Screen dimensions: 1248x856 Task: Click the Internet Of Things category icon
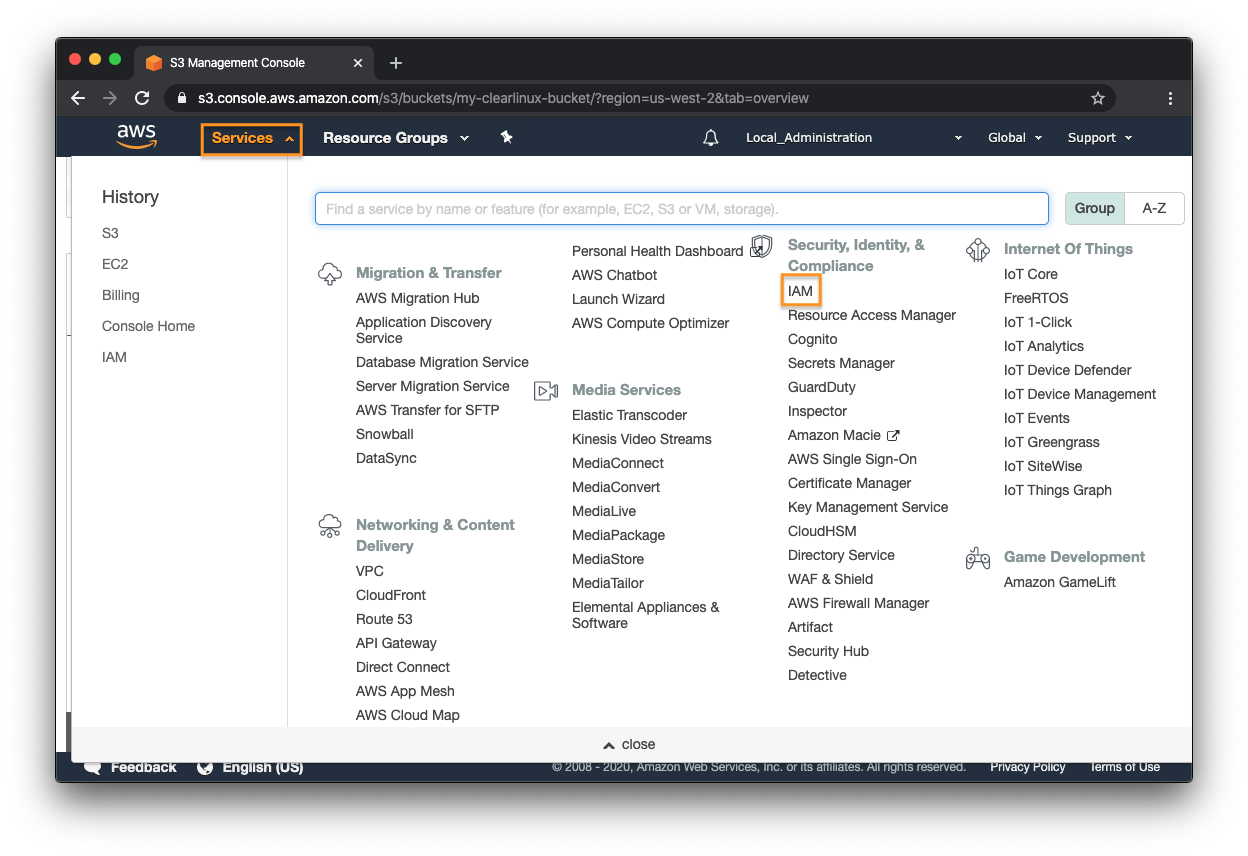[x=978, y=250]
